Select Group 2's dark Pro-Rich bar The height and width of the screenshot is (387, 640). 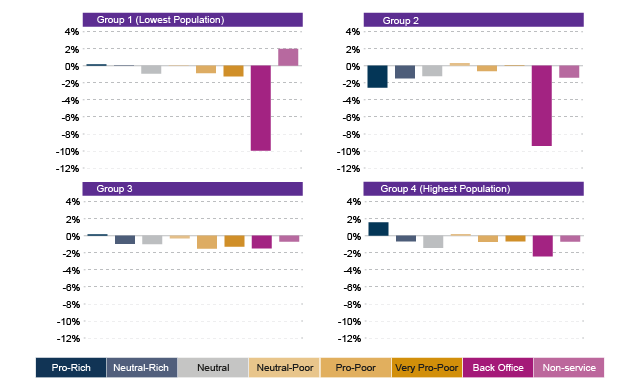pos(378,77)
